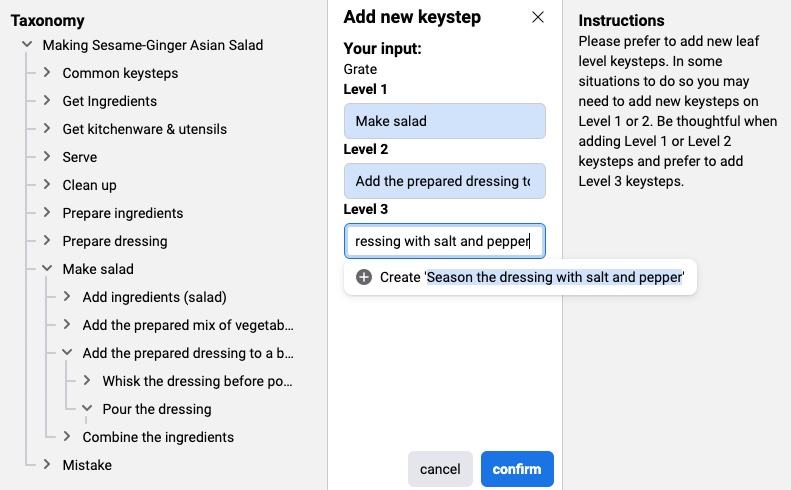Expand the Prepare ingredients chevron
This screenshot has width=791, height=490.
click(47, 213)
